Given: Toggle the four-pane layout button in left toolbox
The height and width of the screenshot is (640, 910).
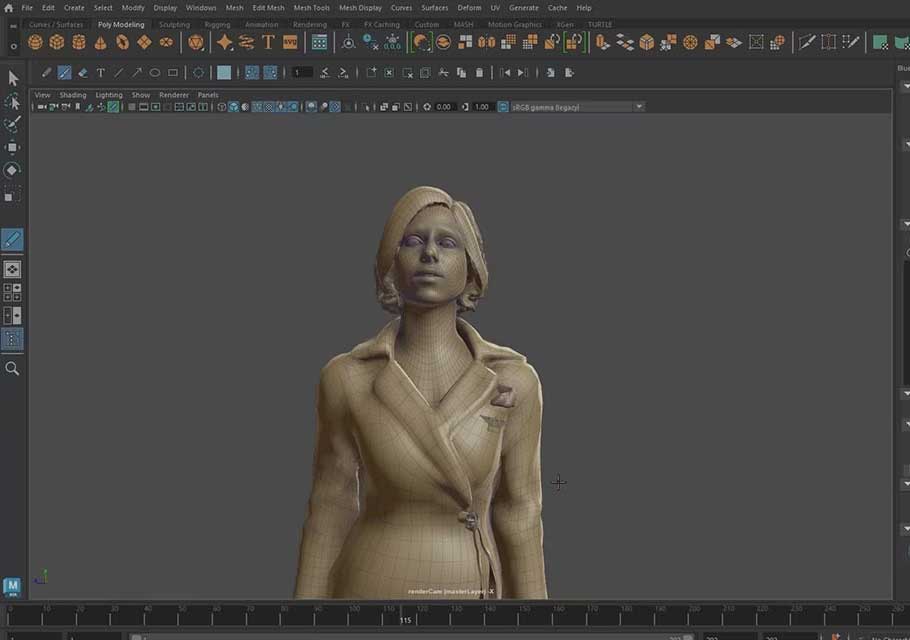Looking at the screenshot, I should [x=12, y=292].
